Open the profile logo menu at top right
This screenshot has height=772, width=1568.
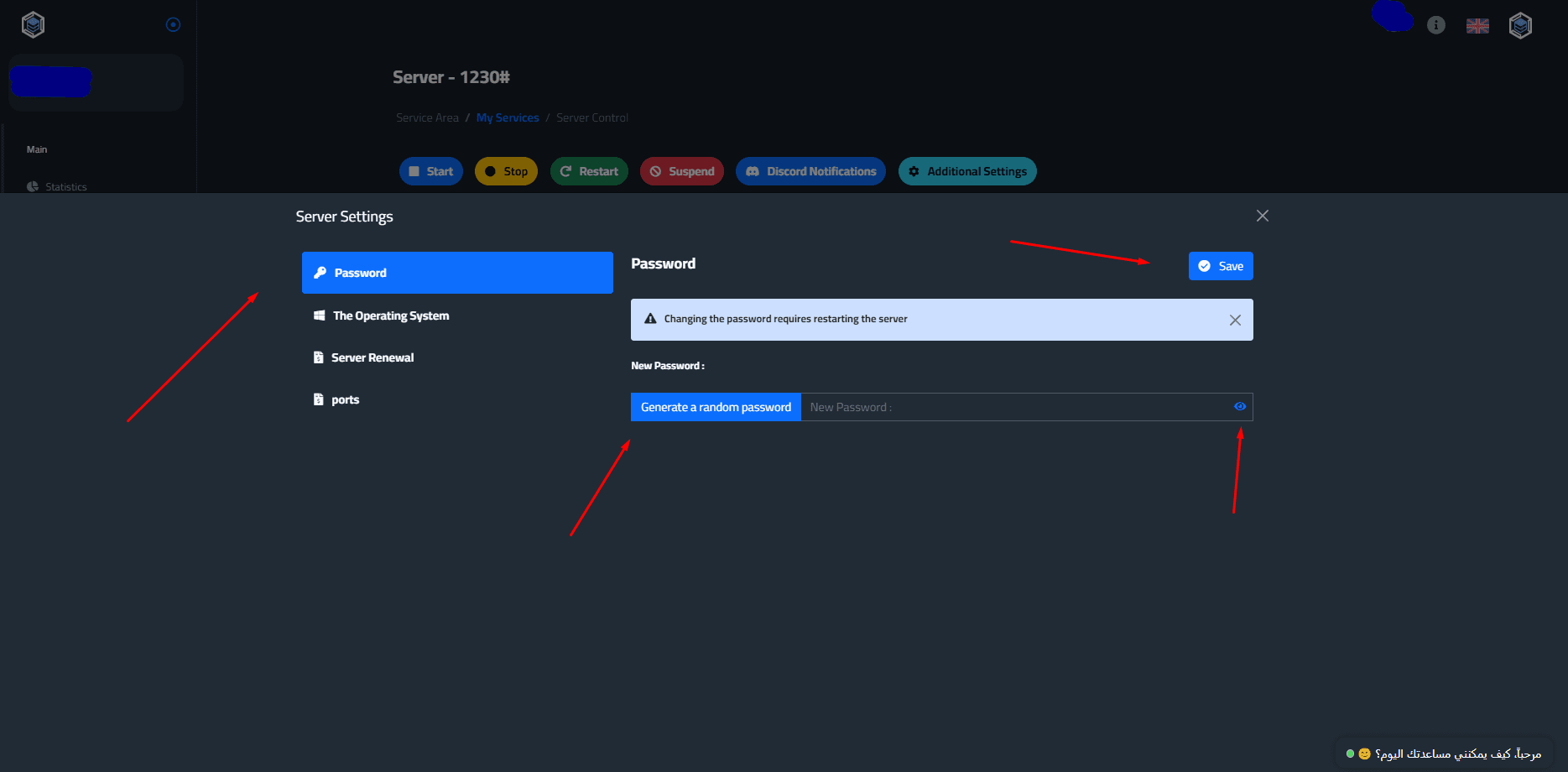[x=1520, y=25]
